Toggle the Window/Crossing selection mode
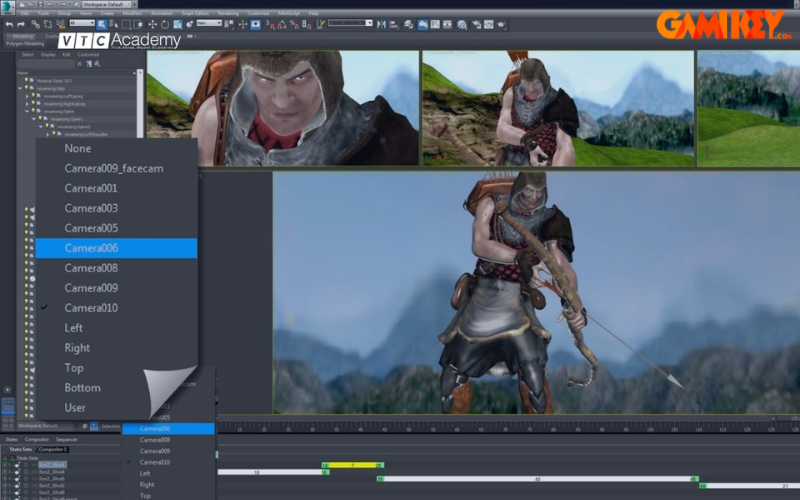 point(138,24)
